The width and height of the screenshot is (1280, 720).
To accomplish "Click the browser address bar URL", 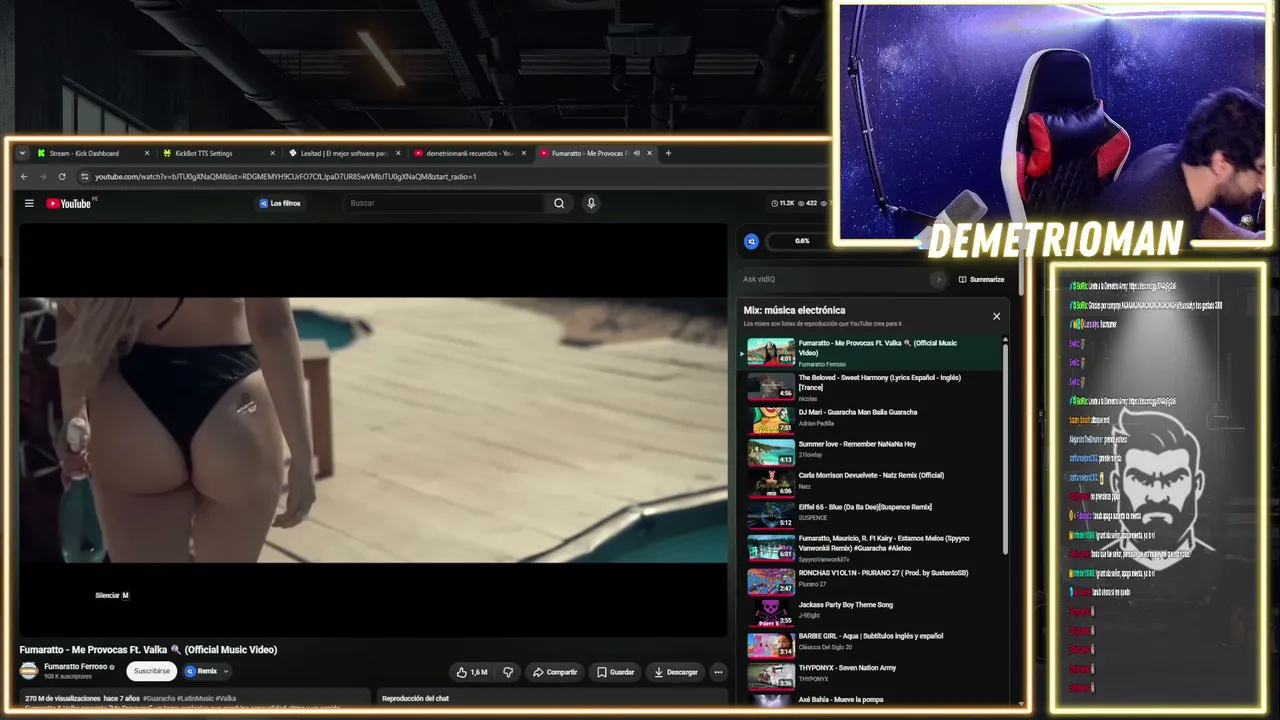I will (285, 176).
